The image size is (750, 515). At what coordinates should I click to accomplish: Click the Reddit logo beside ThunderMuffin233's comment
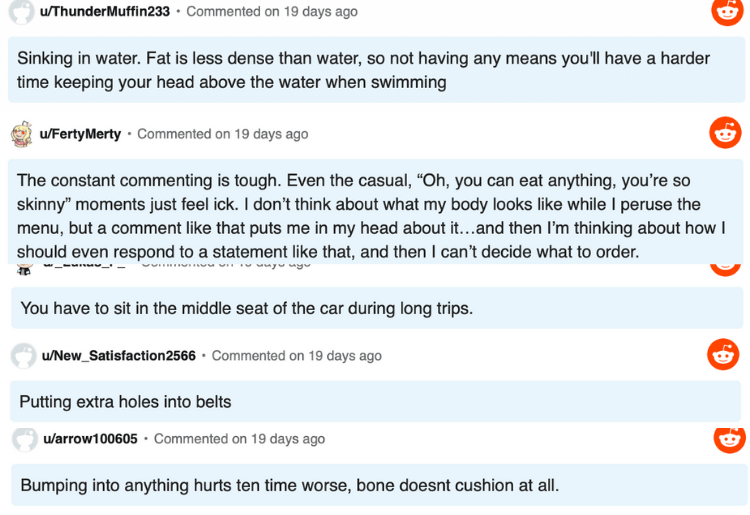pyautogui.click(x=727, y=11)
